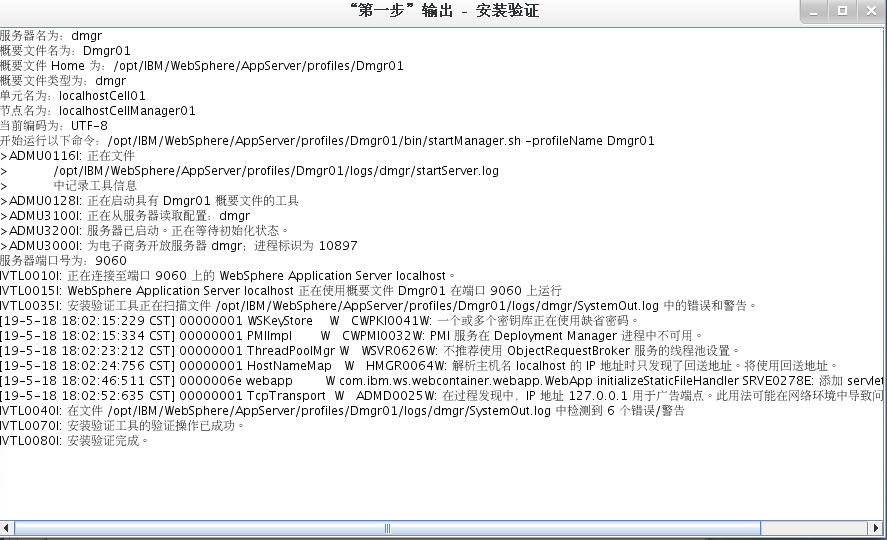887x540 pixels.
Task: Click the ThreadPoolMgr WSVR0626W warning line
Action: 370,351
